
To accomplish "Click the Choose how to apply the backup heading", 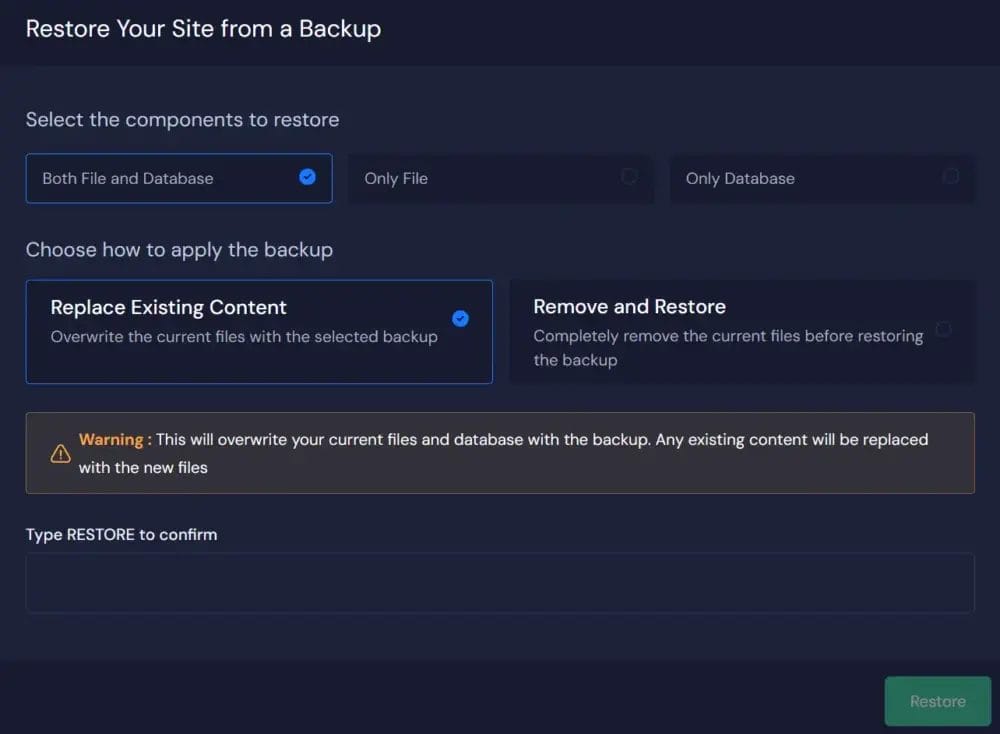I will [179, 250].
